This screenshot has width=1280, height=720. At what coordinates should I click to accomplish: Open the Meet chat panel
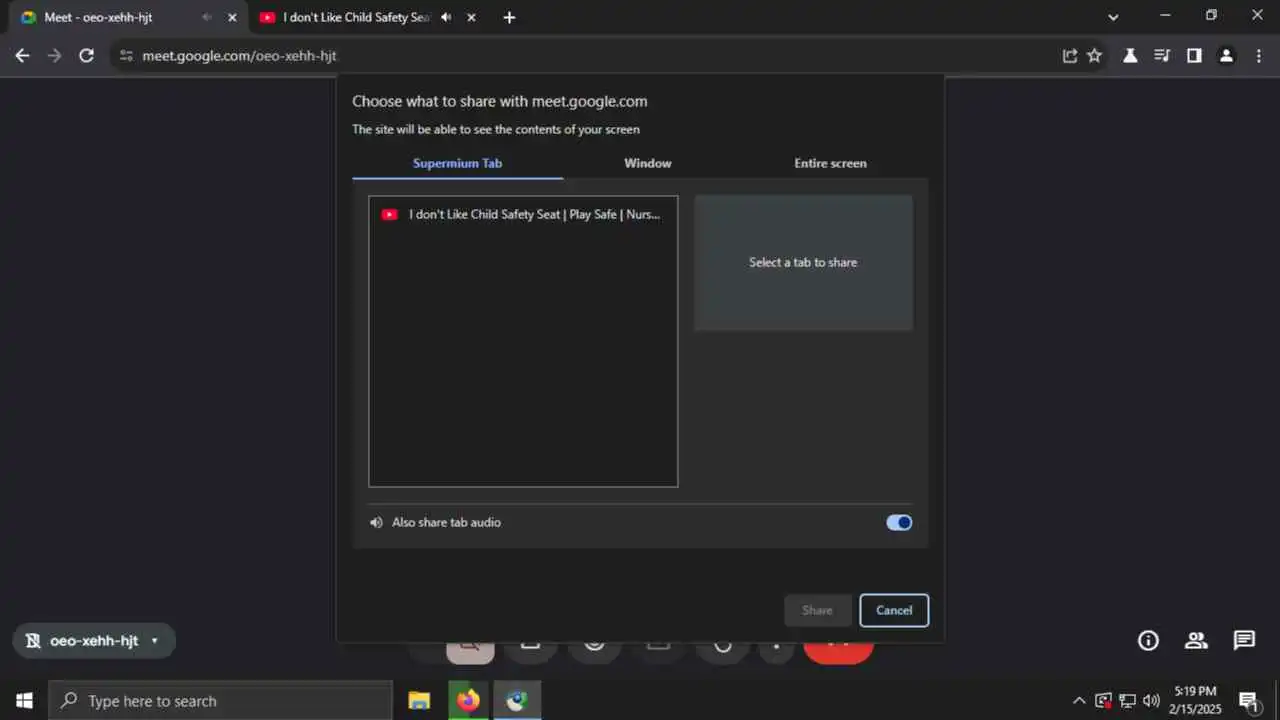coord(1244,641)
